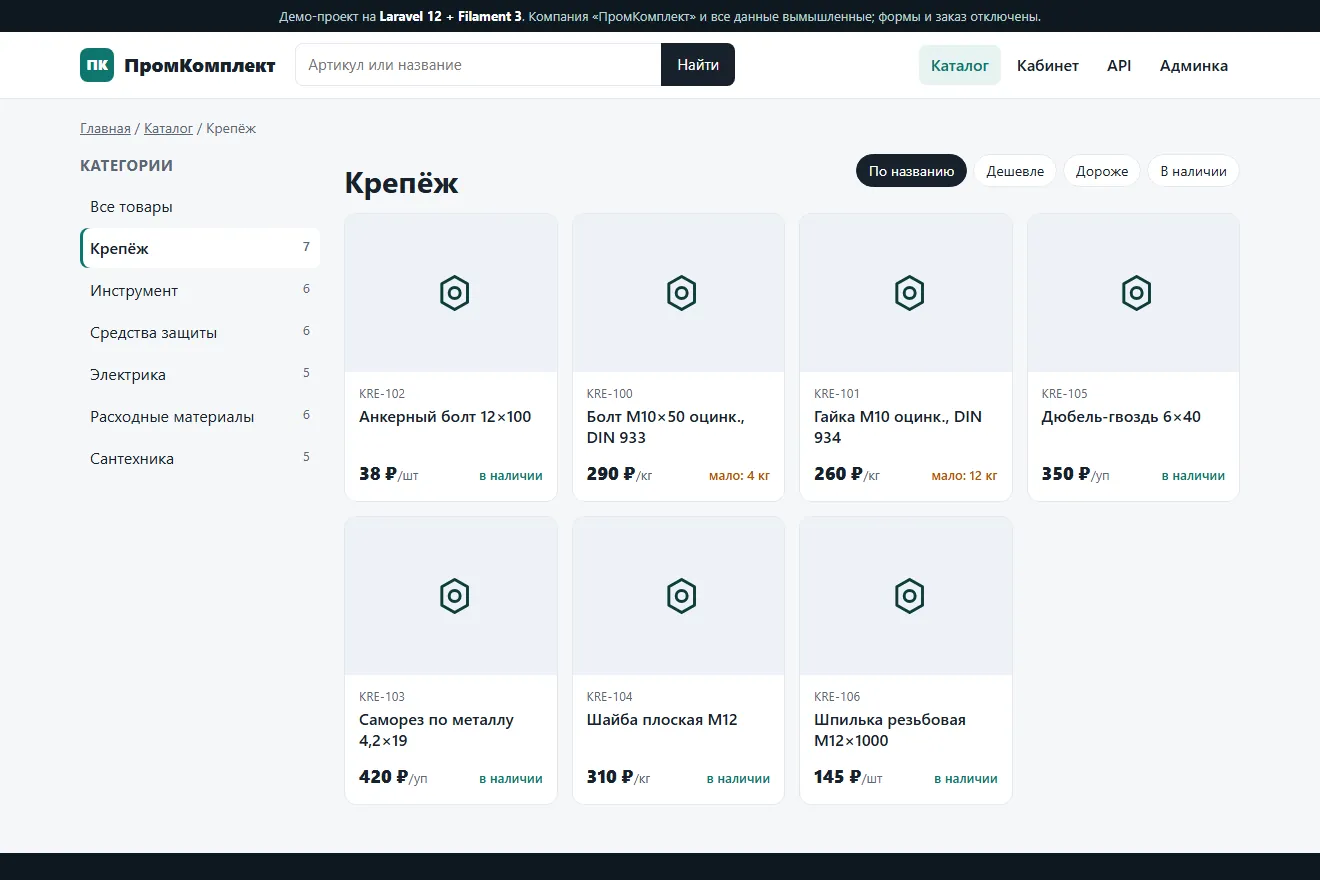Screen dimensions: 1320x880
Task: Open product title Шпилька резьбовая М12×1000
Action: (890, 730)
